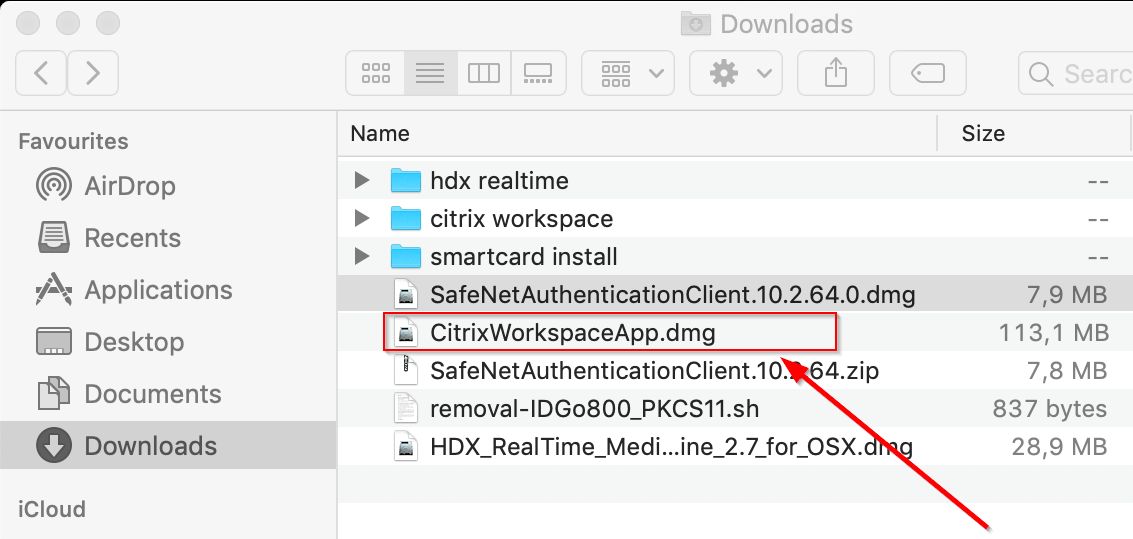Expand the citrix workspace folder
The height and width of the screenshot is (539, 1133).
tap(362, 218)
